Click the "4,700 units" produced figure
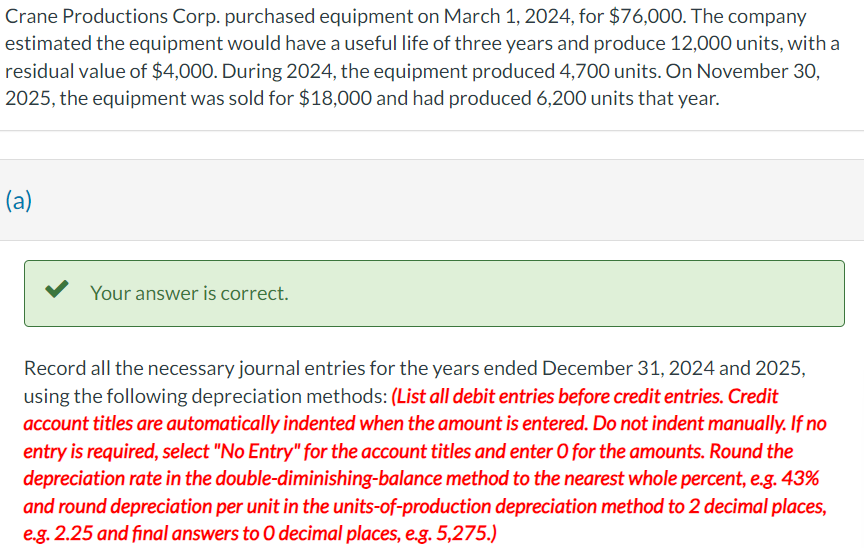864x548 pixels. pos(610,71)
